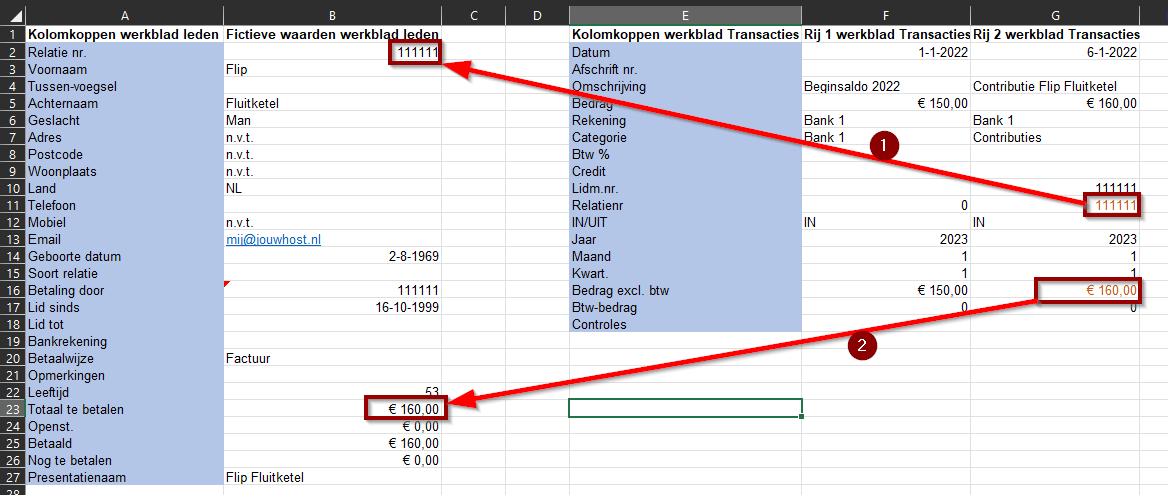Viewport: 1168px width, 495px height.
Task: Click header 'Rij 1 werkblad Transacties'
Action: point(886,34)
